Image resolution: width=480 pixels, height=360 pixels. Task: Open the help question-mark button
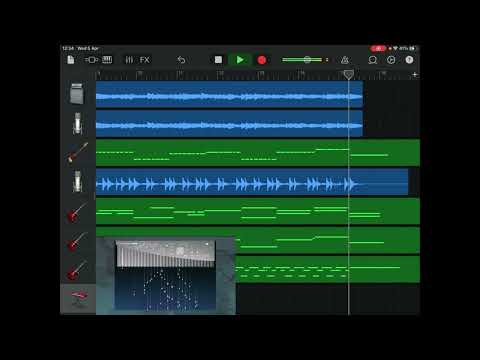click(409, 60)
